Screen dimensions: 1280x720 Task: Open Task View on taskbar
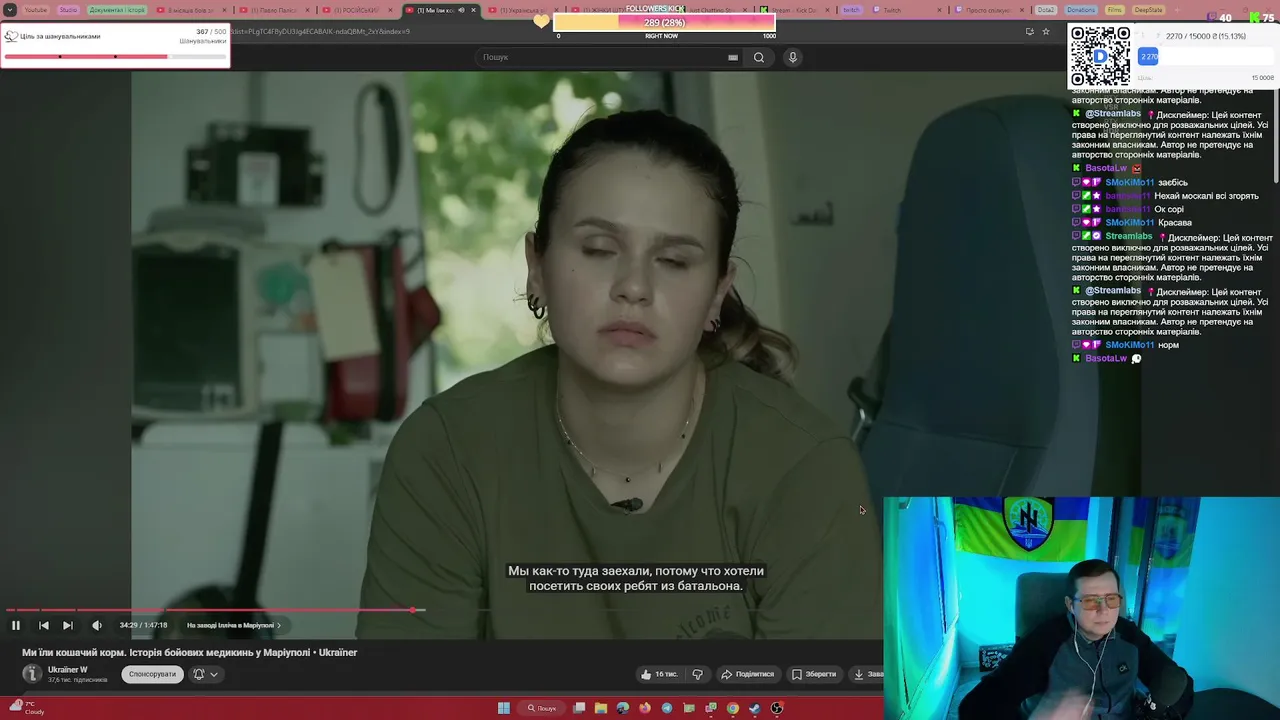tap(579, 708)
